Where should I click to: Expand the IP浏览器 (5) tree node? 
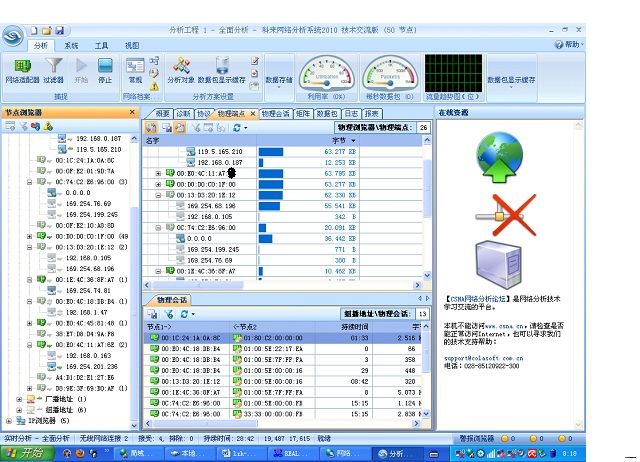(9, 421)
